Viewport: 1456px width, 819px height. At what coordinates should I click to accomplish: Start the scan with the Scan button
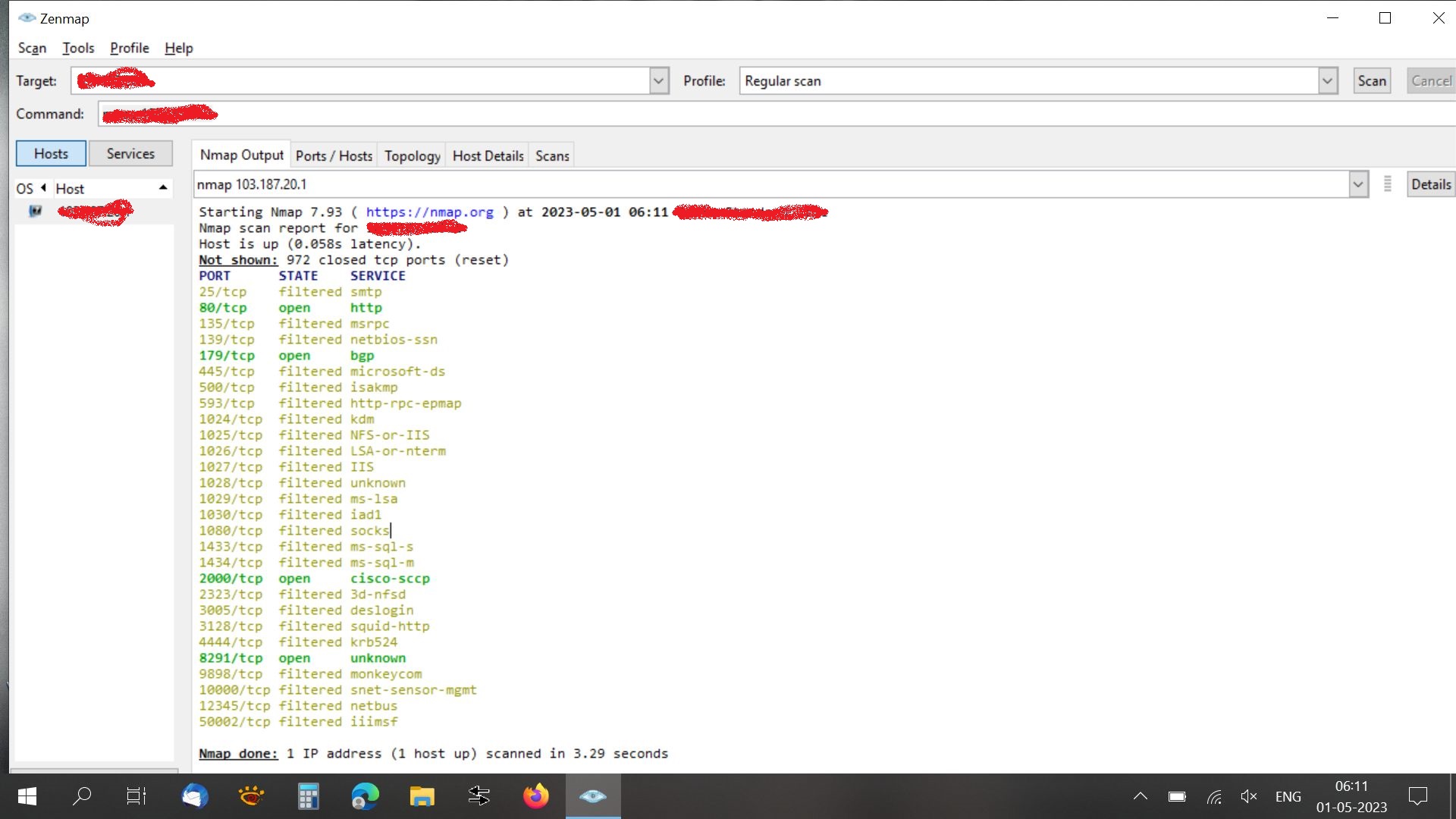[1372, 80]
